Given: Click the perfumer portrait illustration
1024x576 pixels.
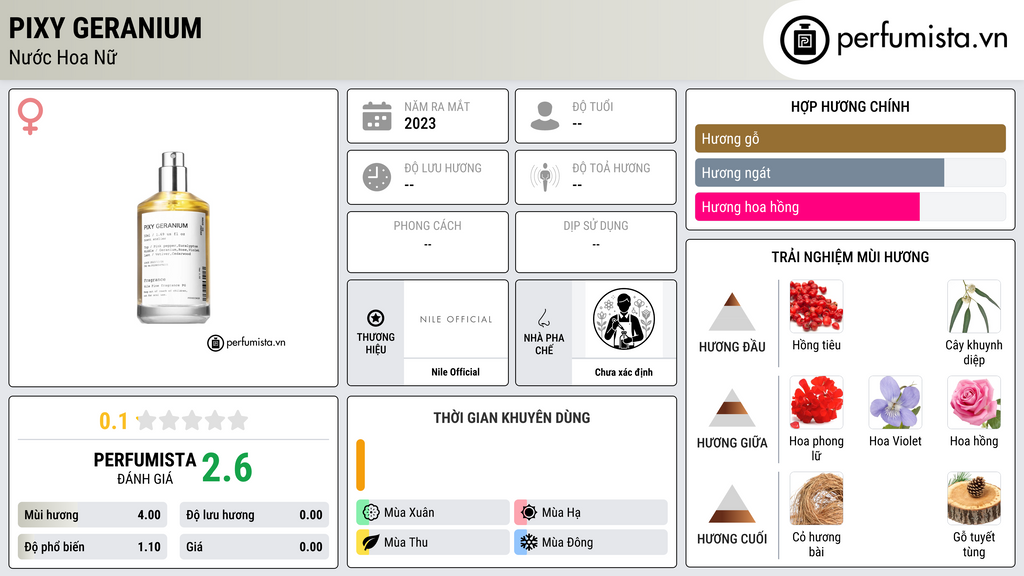Looking at the screenshot, I should 624,319.
